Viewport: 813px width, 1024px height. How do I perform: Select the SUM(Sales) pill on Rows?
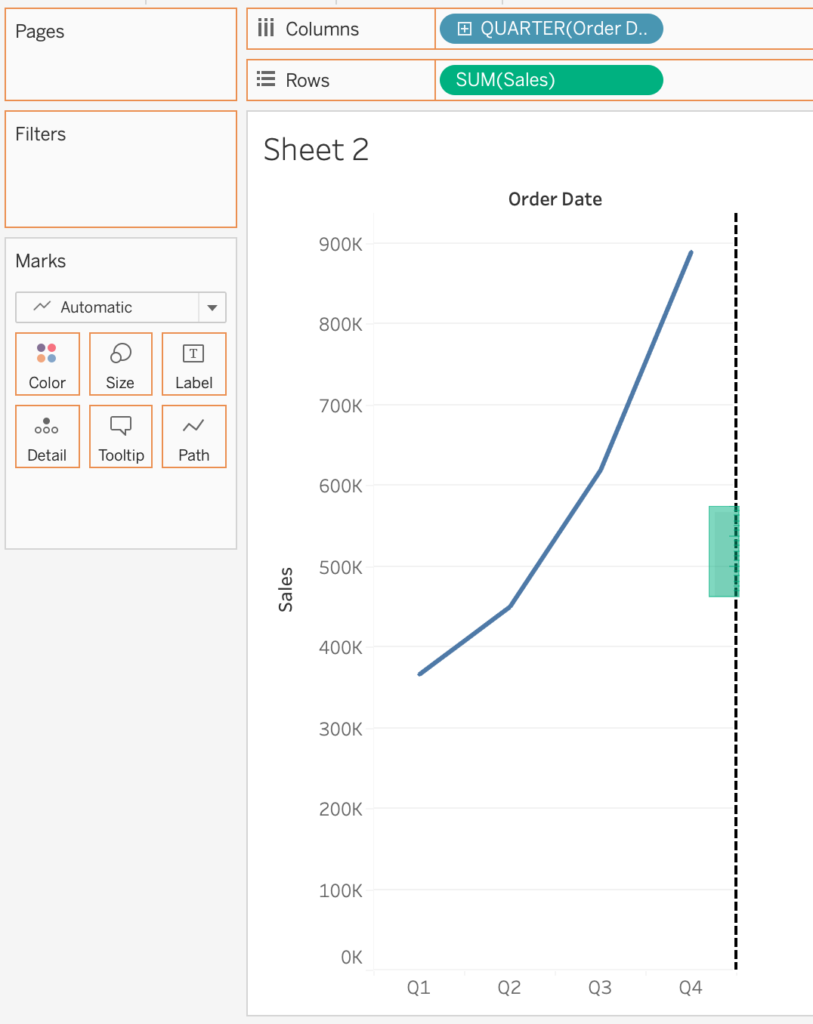click(x=550, y=80)
